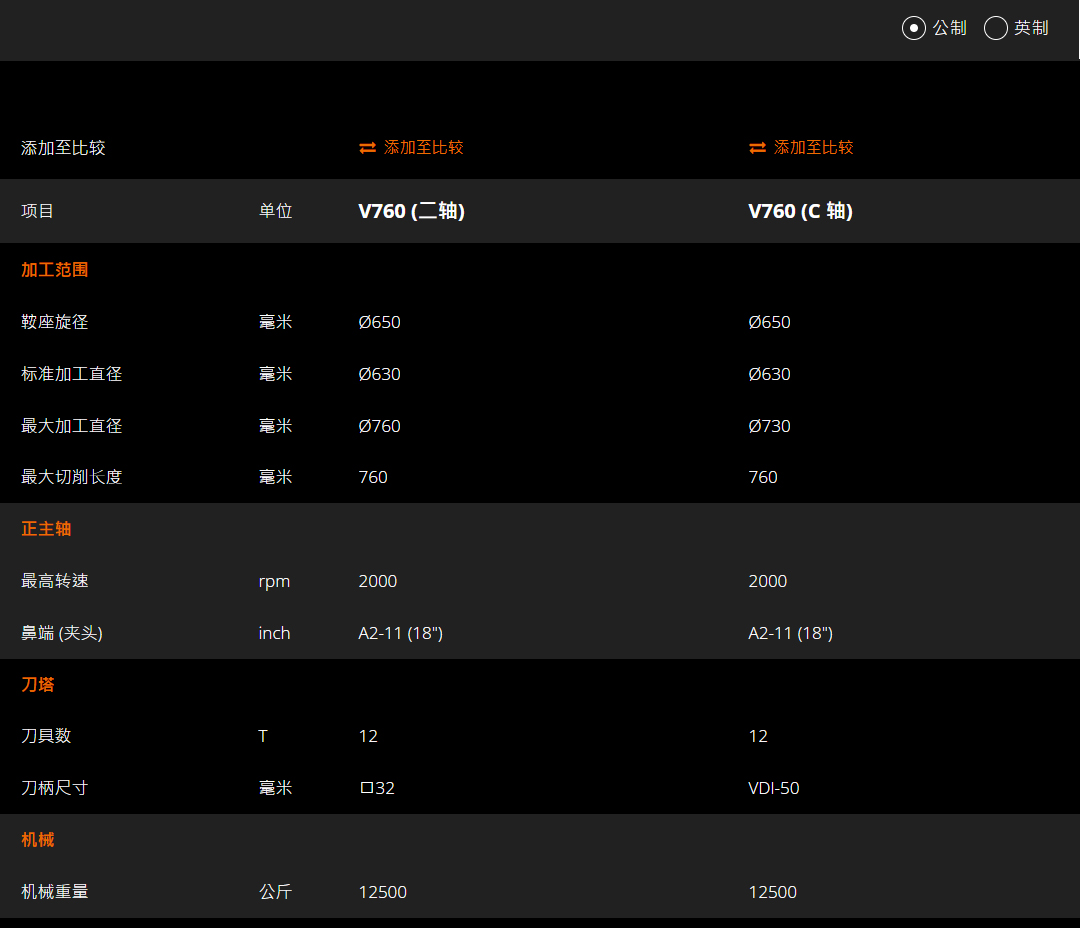Click the 项目 column header
Image resolution: width=1080 pixels, height=928 pixels.
(x=38, y=211)
